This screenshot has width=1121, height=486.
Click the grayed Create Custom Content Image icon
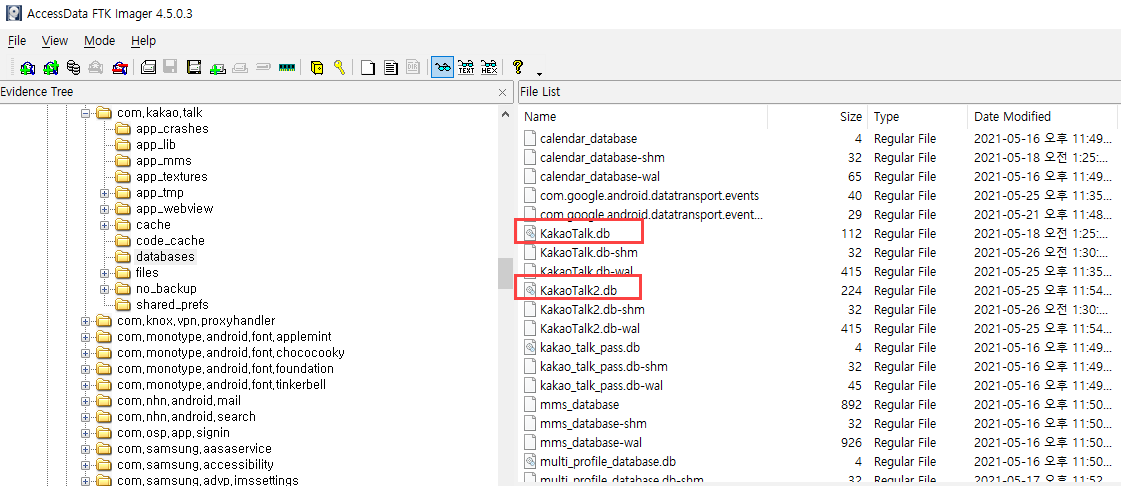(x=241, y=68)
